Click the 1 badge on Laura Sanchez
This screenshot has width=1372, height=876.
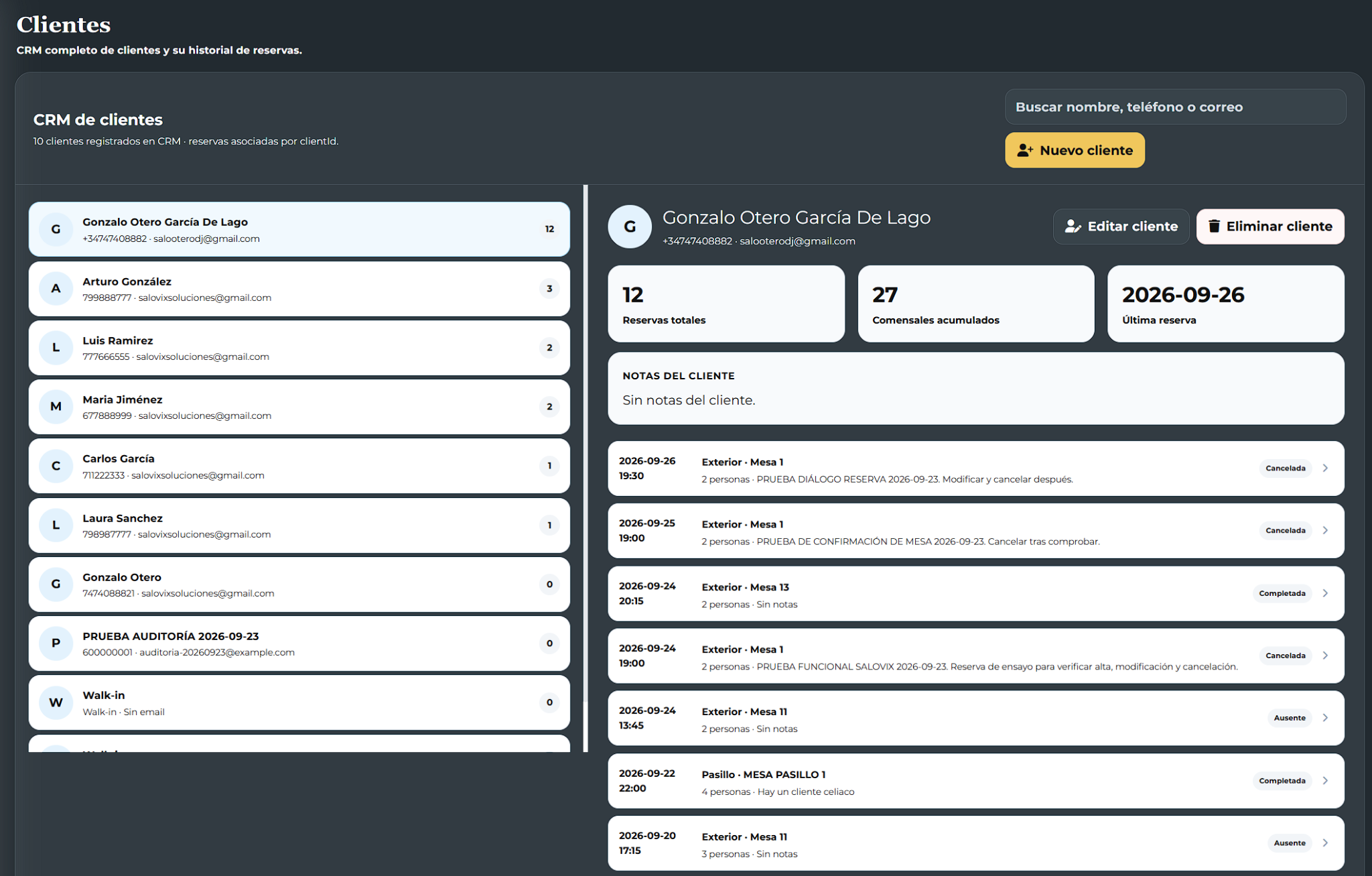(549, 525)
